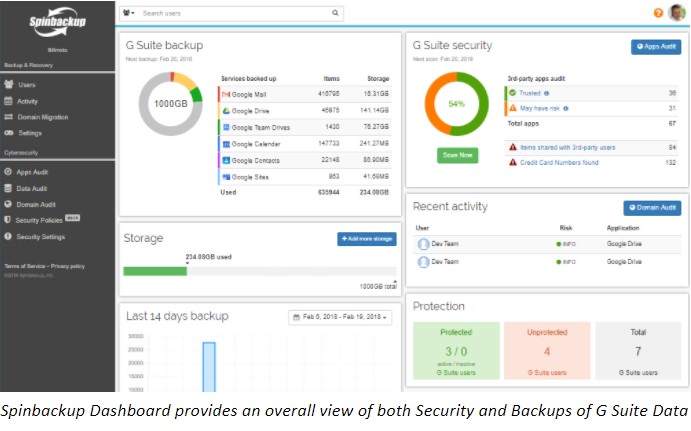The height and width of the screenshot is (431, 691).
Task: Open Apps Audit in the sidebar
Action: click(32, 172)
